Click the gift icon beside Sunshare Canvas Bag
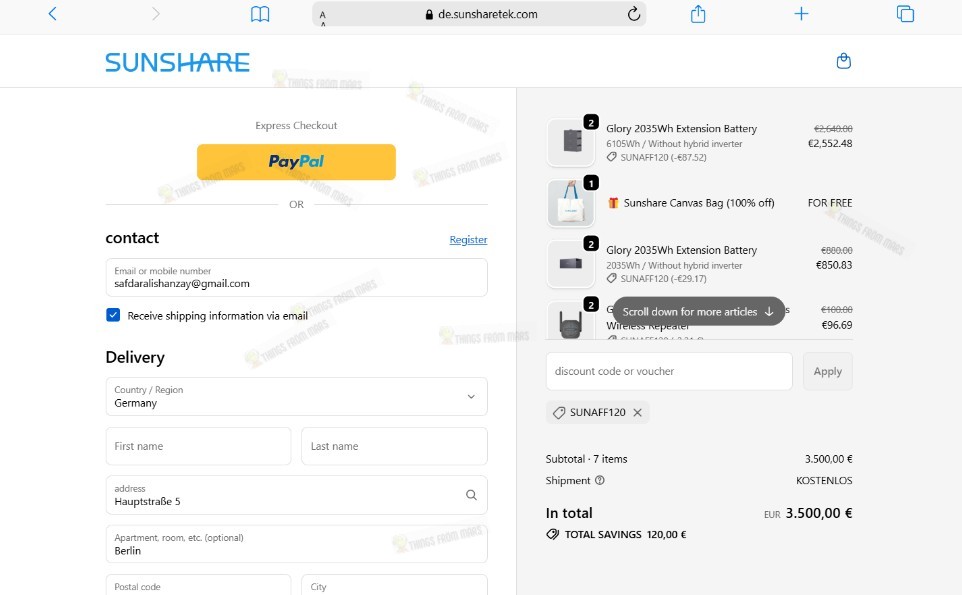The width and height of the screenshot is (962, 595). (613, 203)
